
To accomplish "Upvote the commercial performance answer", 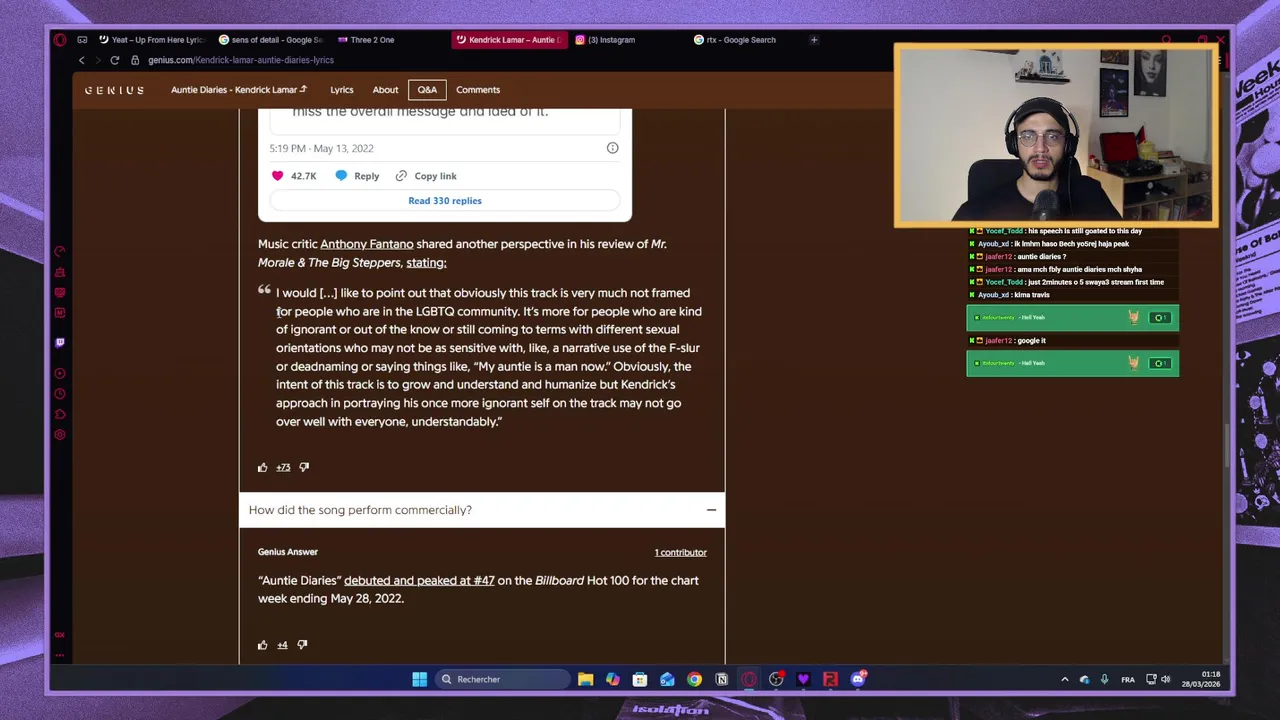I will coord(263,645).
